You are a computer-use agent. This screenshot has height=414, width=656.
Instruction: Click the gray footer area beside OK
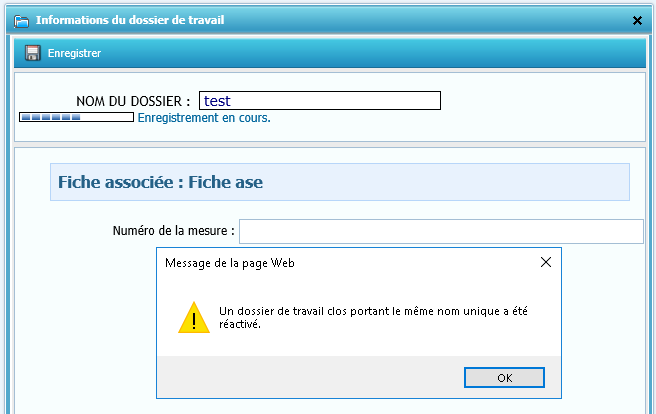click(x=300, y=377)
